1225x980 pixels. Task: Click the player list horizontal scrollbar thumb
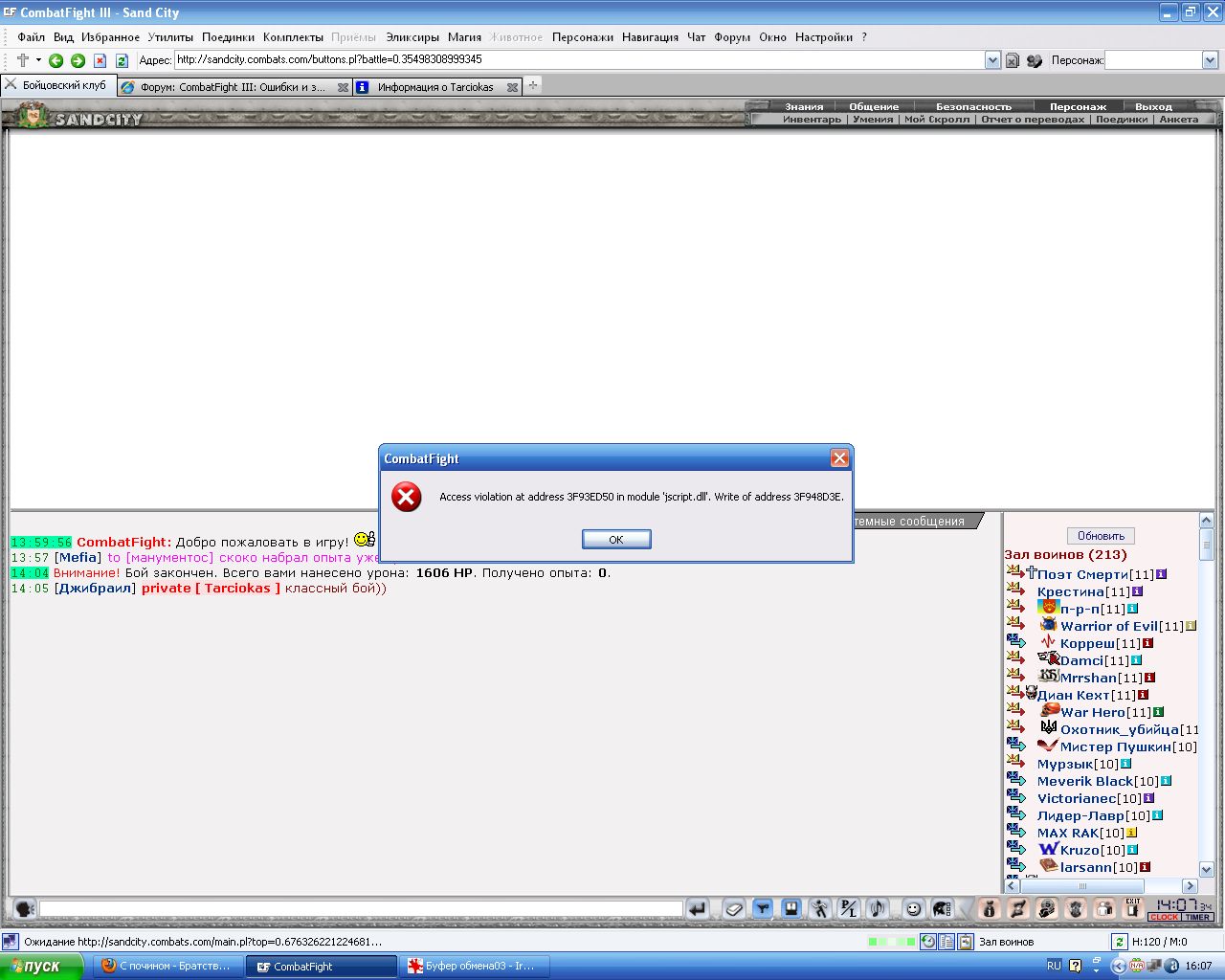[x=1082, y=886]
